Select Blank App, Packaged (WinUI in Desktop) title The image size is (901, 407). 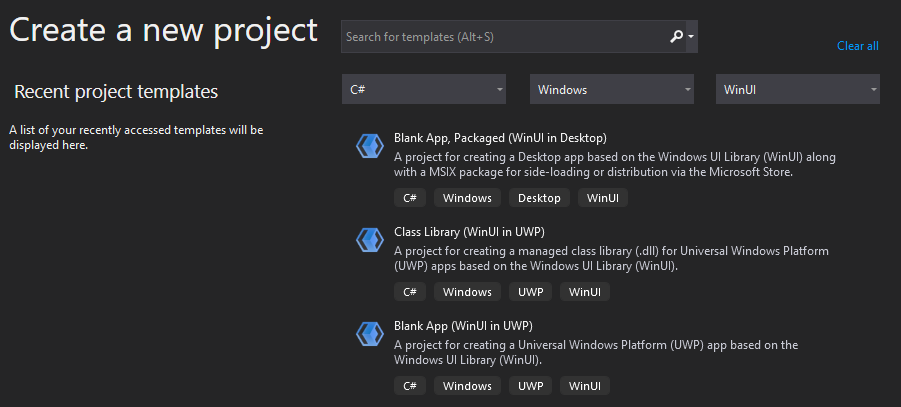point(500,138)
